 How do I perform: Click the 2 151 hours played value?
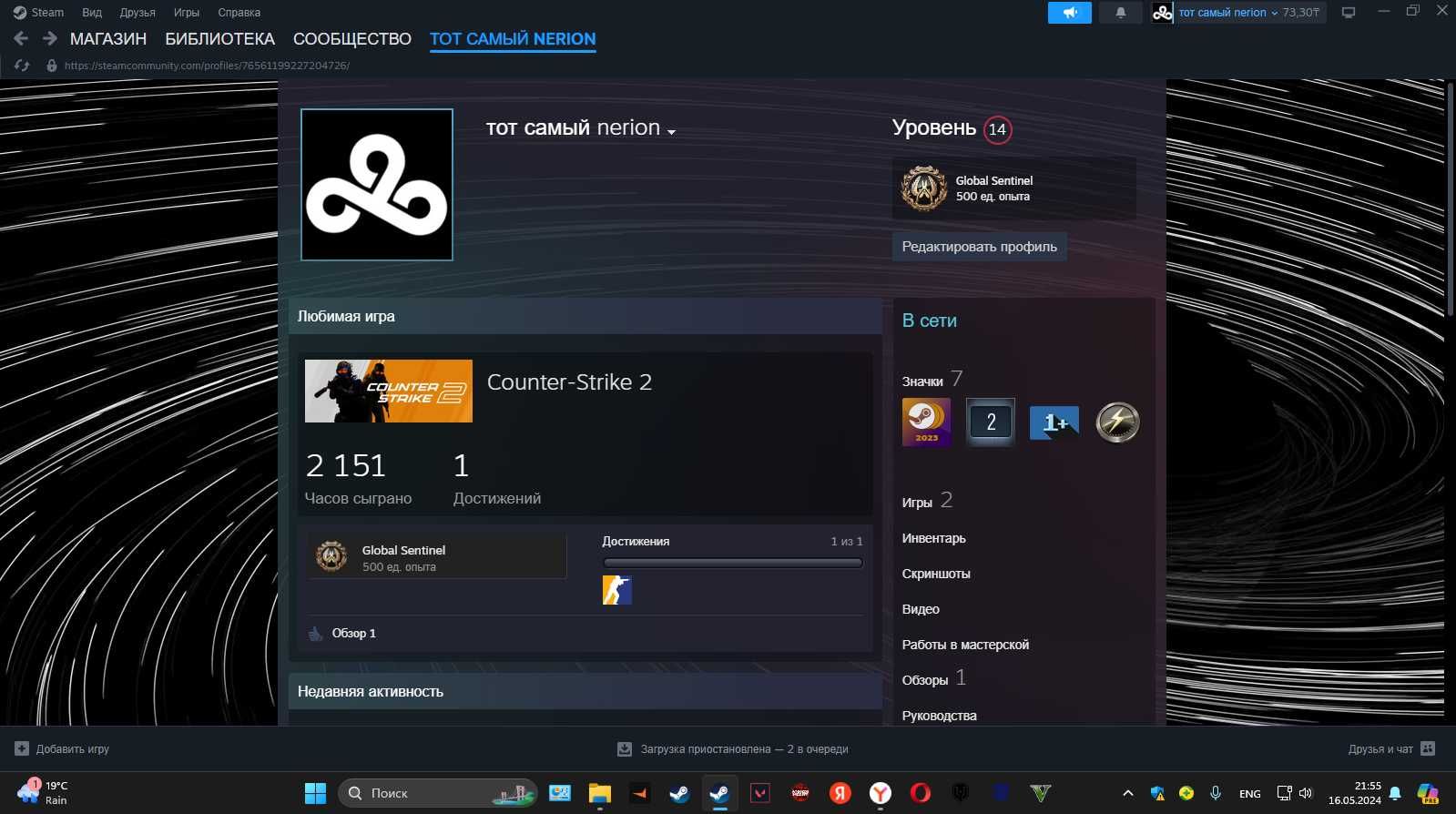coord(346,465)
